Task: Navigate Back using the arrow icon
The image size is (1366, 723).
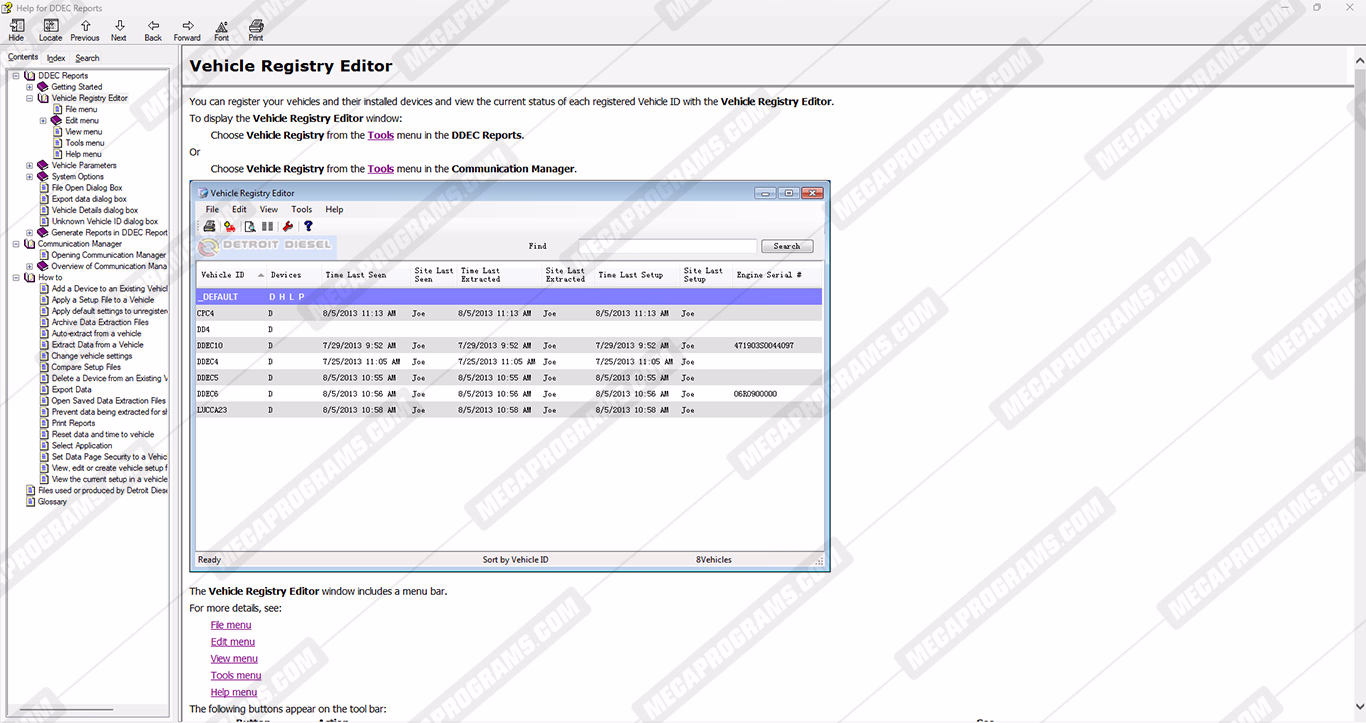Action: [x=153, y=29]
